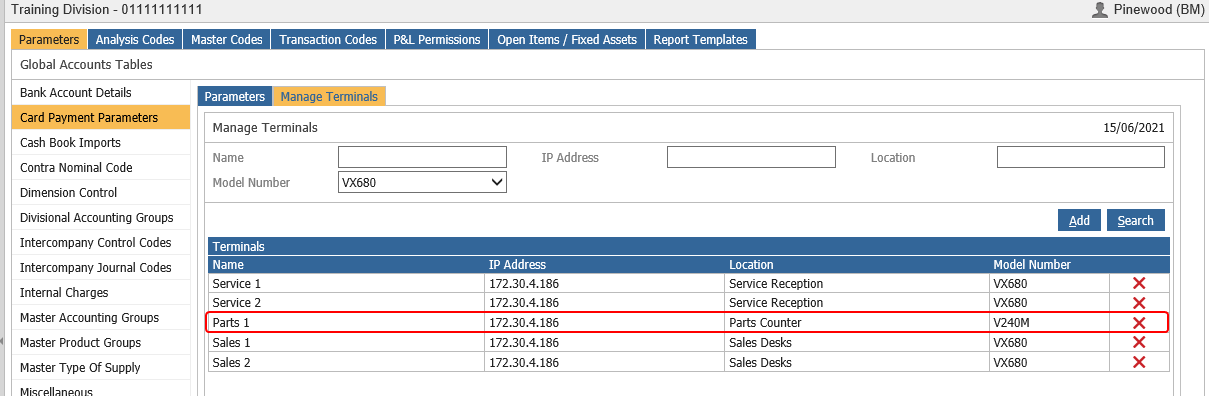Switch to the Analysis Codes tab
Screen dimensions: 1209x396
coord(134,40)
